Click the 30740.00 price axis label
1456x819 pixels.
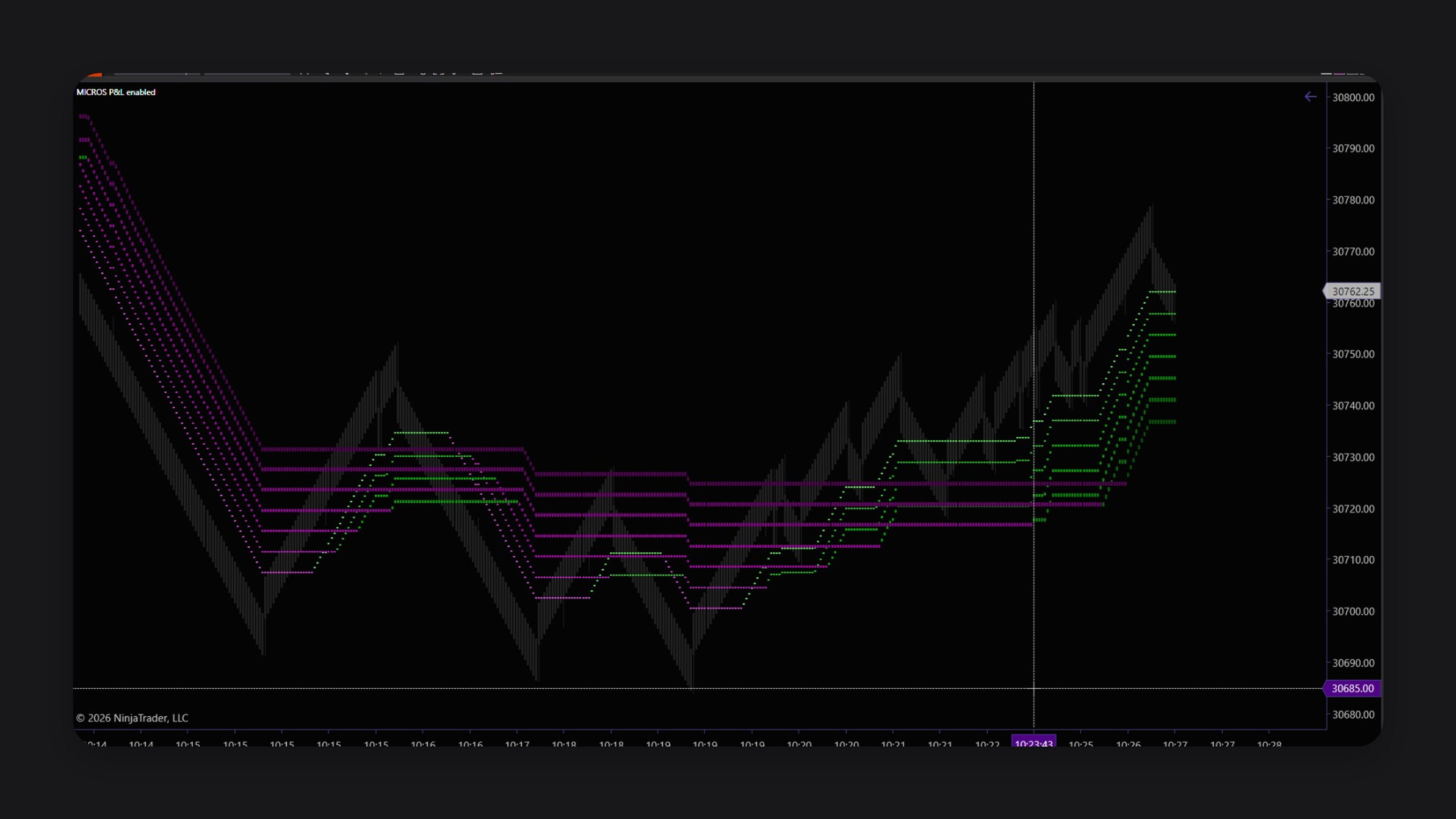pyautogui.click(x=1353, y=406)
